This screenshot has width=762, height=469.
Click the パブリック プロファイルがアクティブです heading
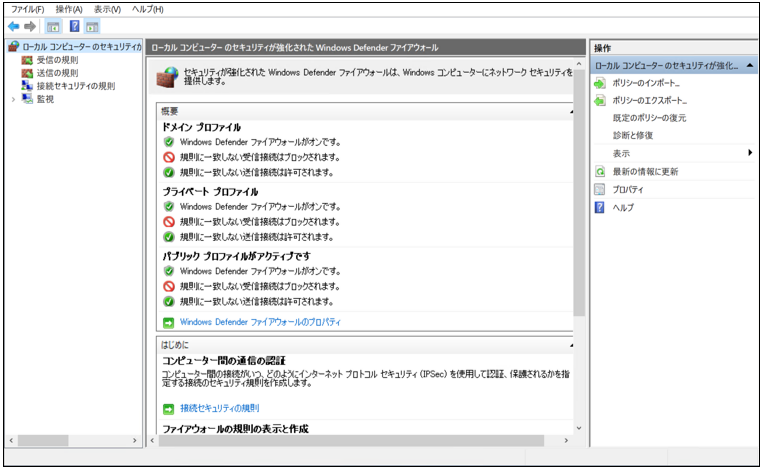coord(236,256)
